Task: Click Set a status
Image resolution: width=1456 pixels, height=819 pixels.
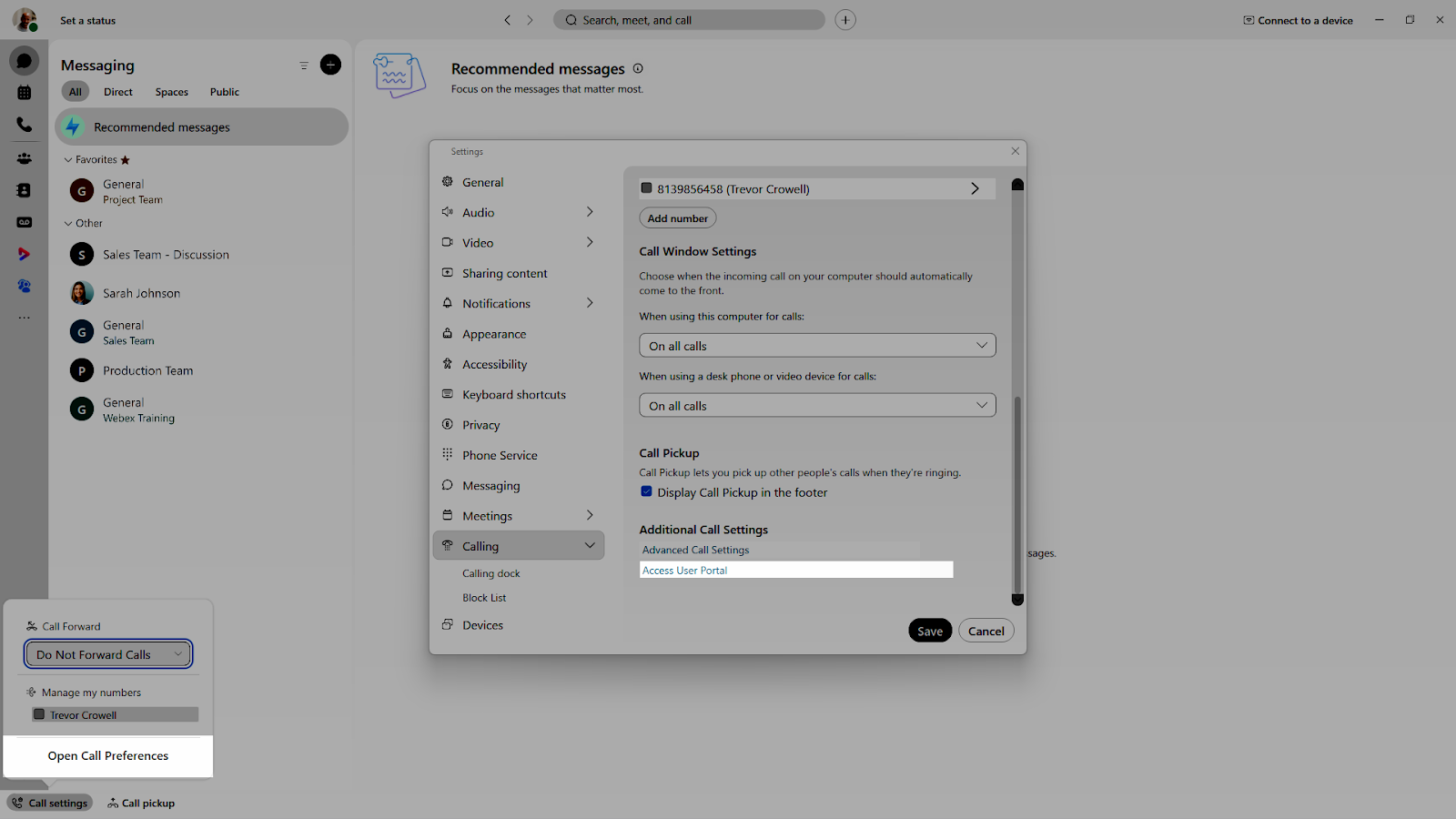Action: [87, 20]
